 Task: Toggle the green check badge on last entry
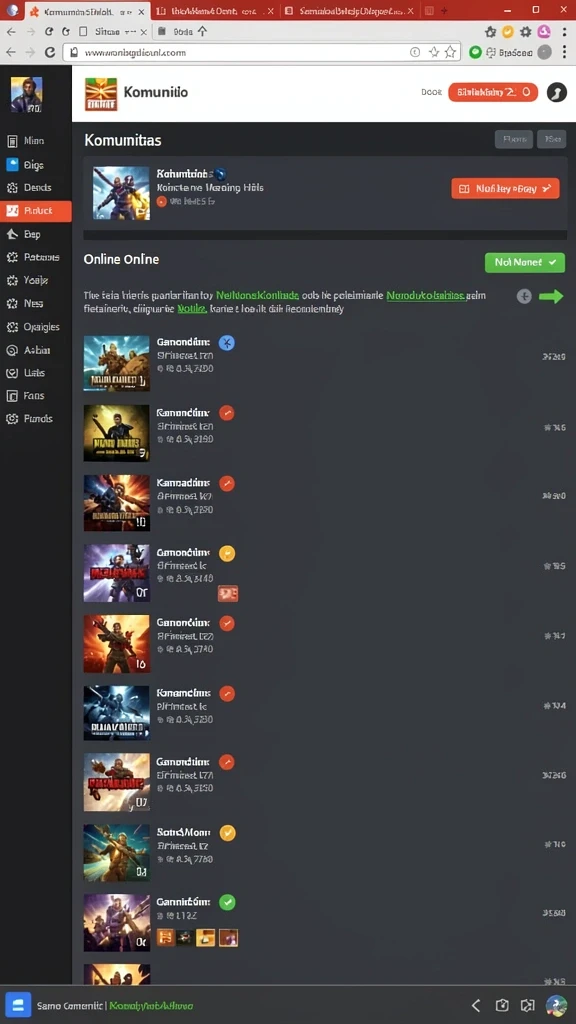tap(227, 902)
